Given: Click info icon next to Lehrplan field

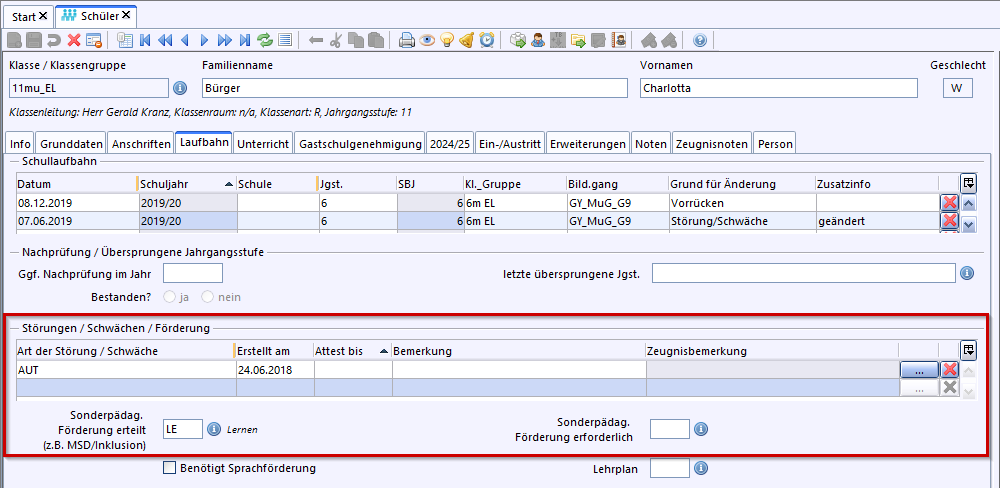Looking at the screenshot, I should [x=701, y=468].
